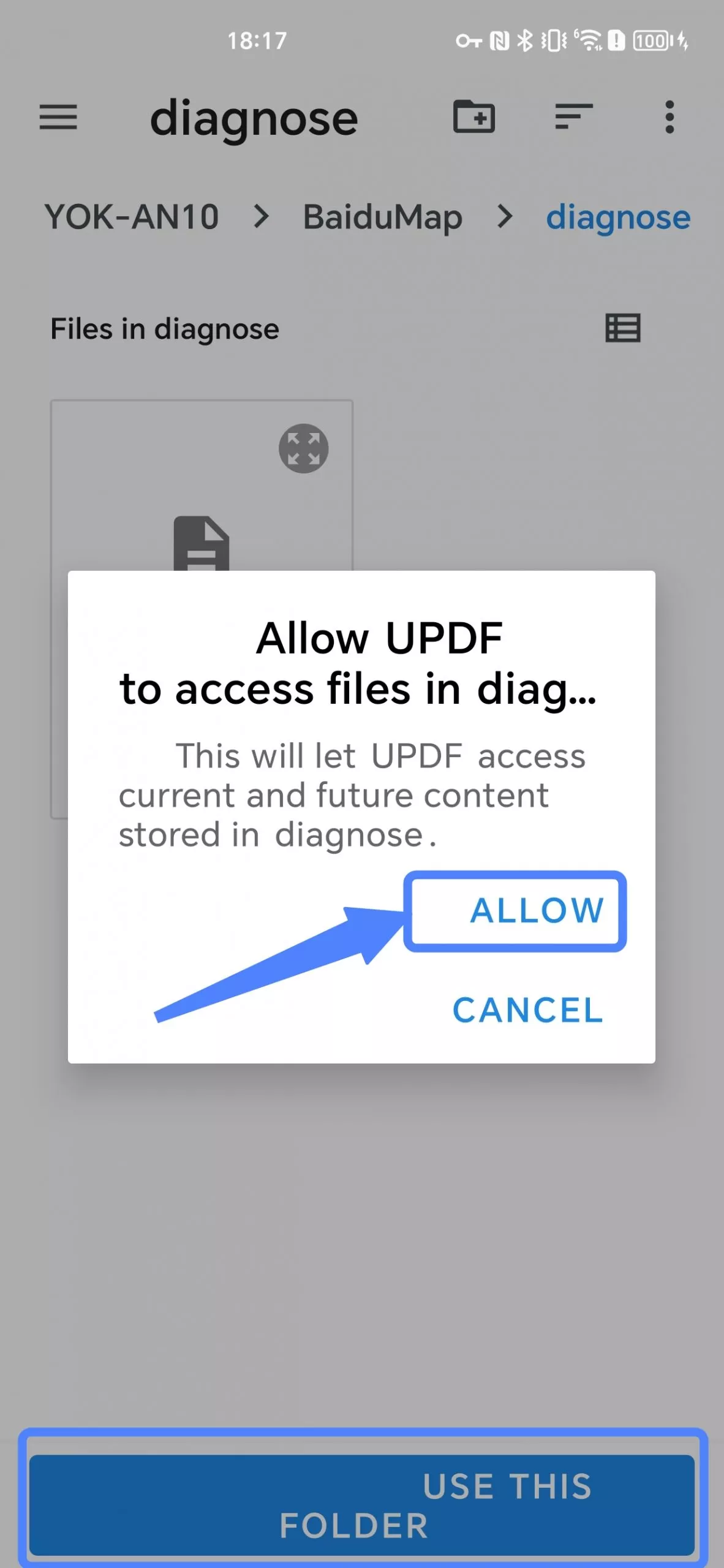This screenshot has height=1568, width=724.
Task: Click chevron before diagnose breadcrumb
Action: (505, 216)
